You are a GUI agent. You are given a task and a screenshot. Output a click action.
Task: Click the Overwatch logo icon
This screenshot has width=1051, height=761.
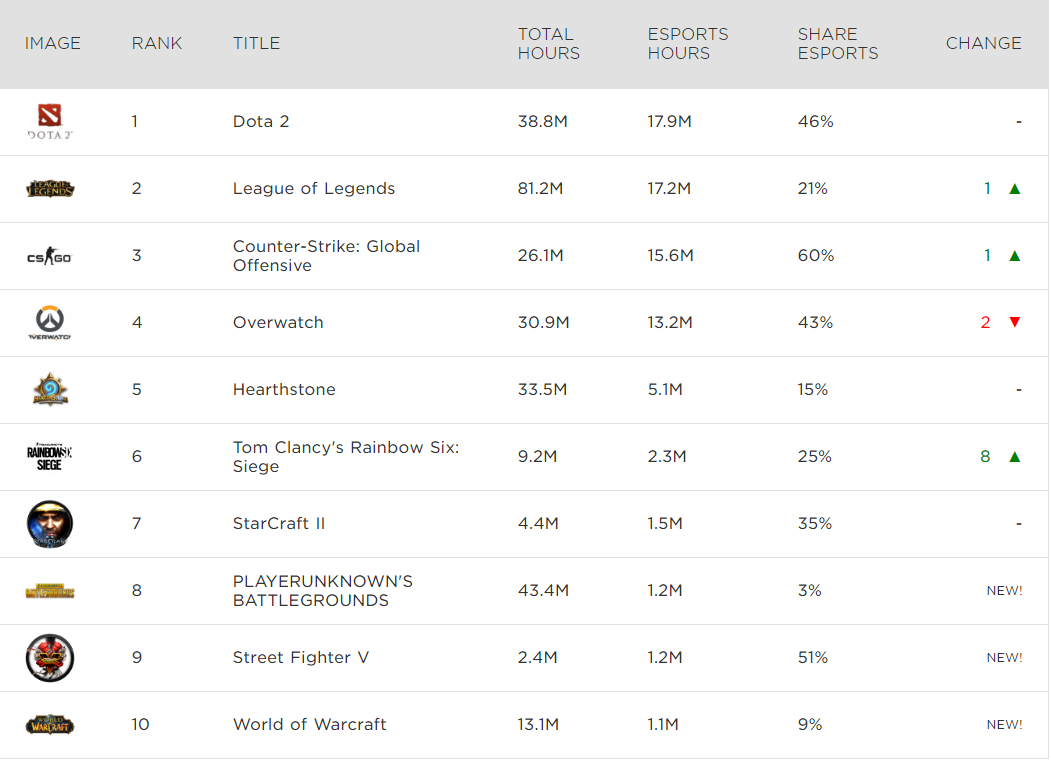[x=49, y=323]
